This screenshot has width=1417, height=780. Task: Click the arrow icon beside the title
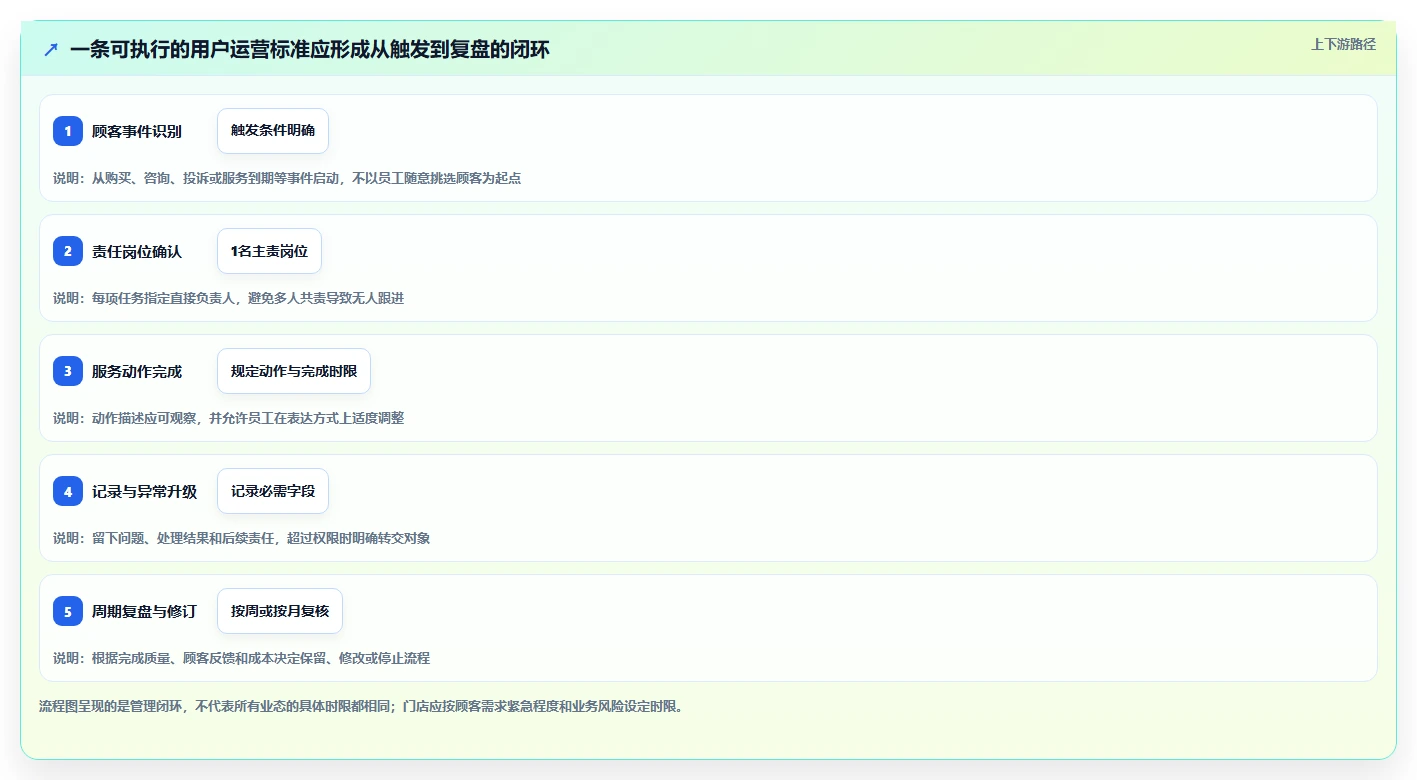tap(51, 49)
